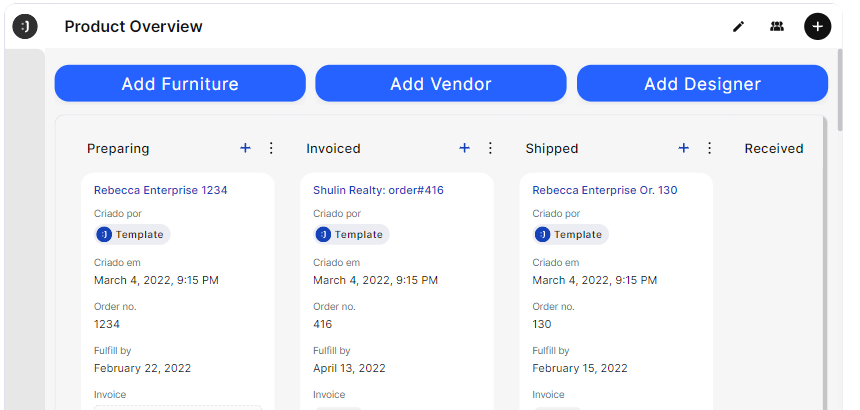Click Template creator chip in Preparing card
860x410 pixels.
pos(133,235)
